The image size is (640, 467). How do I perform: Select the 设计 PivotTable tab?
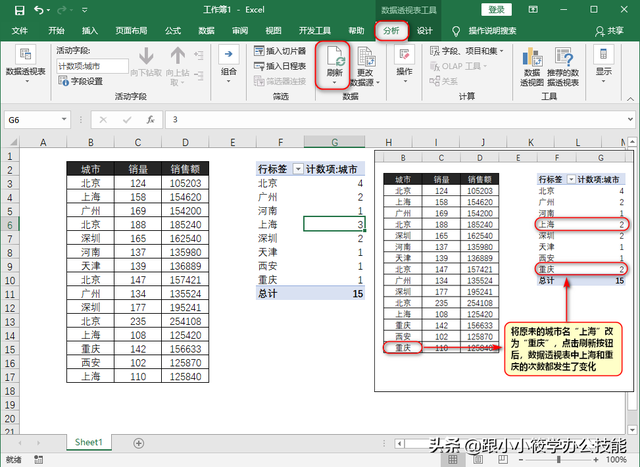(x=424, y=31)
